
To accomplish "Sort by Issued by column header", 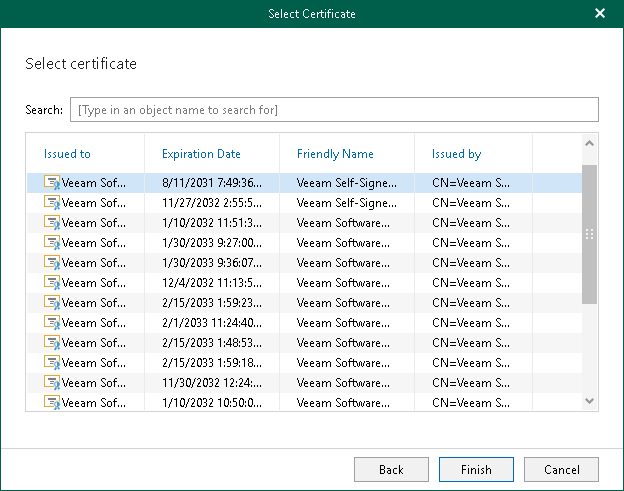I will pos(456,154).
